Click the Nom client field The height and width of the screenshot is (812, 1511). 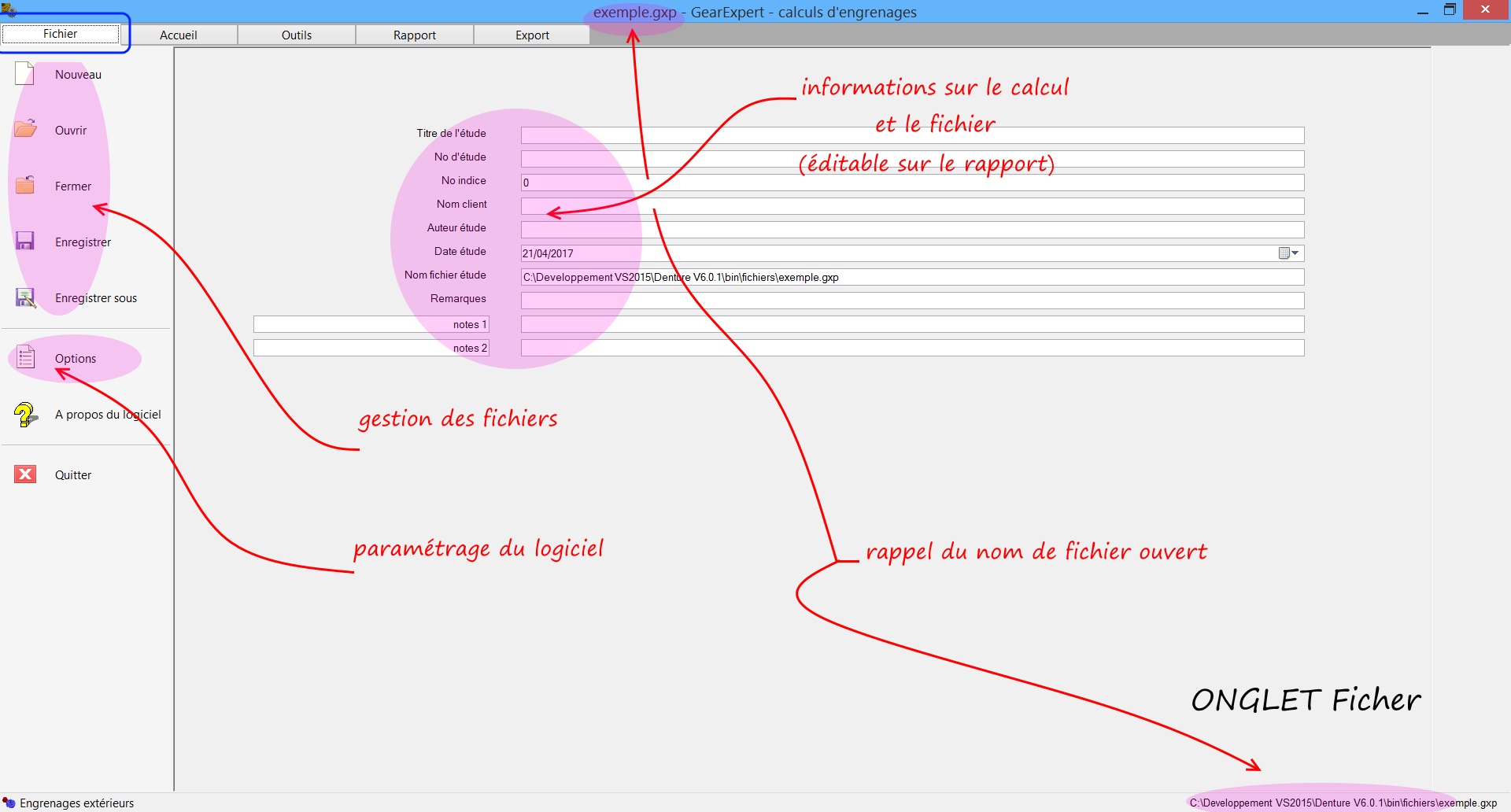coord(912,206)
